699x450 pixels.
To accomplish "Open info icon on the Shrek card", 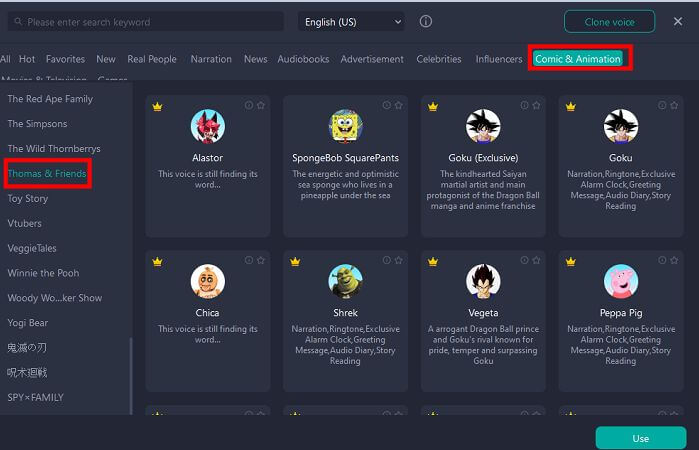I will click(387, 260).
